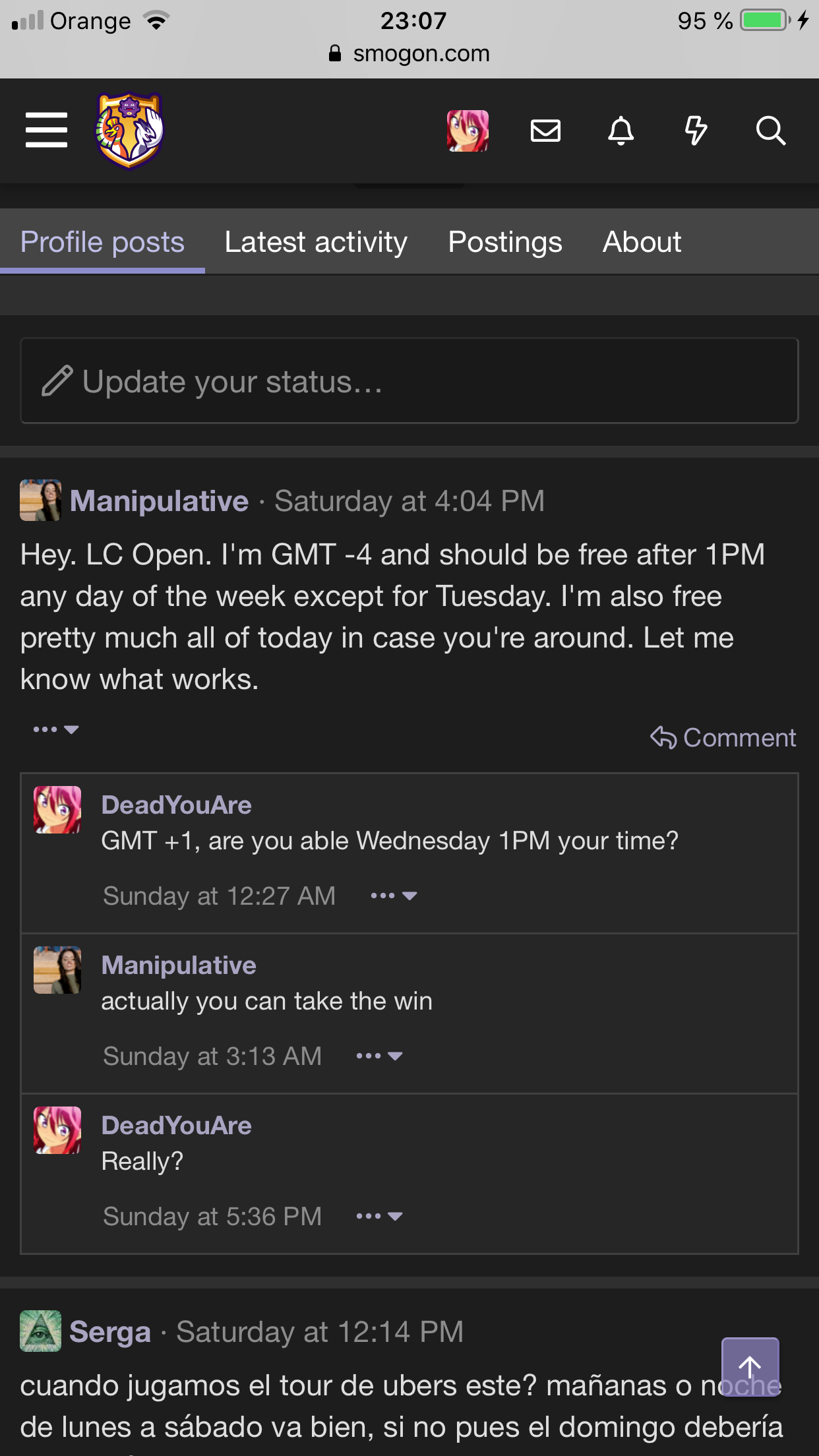This screenshot has width=819, height=1456.
Task: Click the Update your status field
Action: (409, 380)
